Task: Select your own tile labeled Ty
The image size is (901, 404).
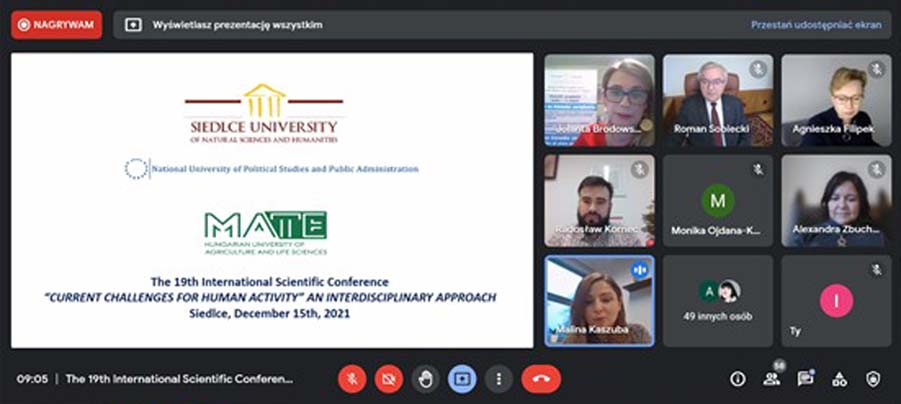Action: (x=836, y=301)
